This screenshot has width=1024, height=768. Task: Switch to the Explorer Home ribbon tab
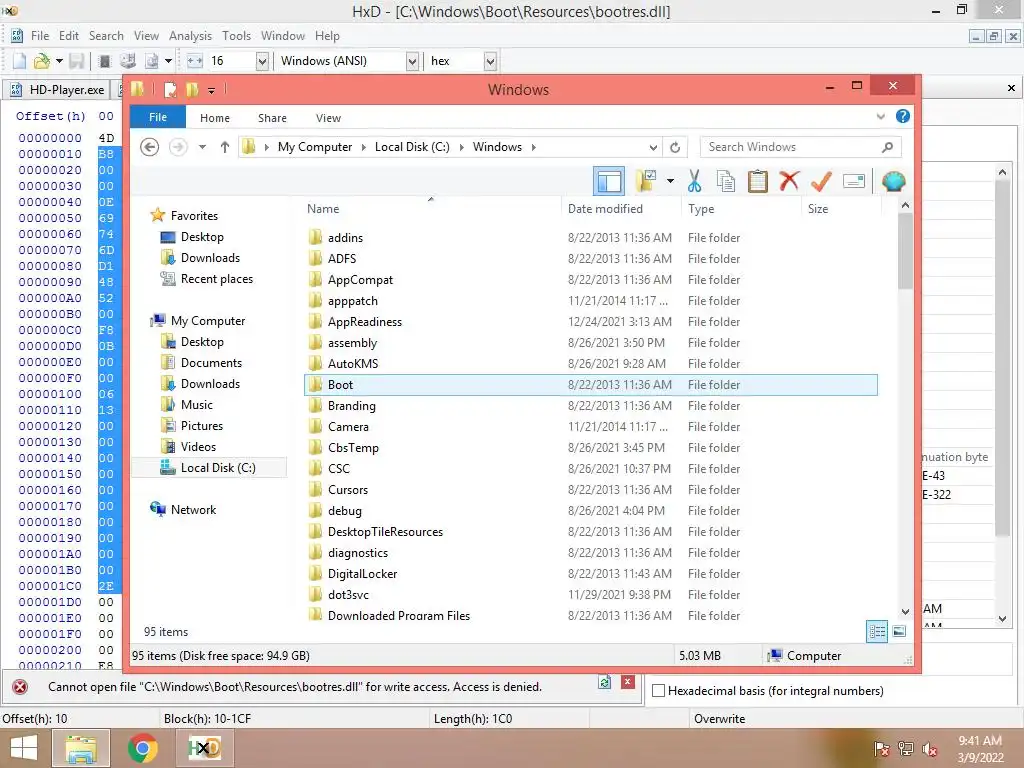click(x=215, y=118)
